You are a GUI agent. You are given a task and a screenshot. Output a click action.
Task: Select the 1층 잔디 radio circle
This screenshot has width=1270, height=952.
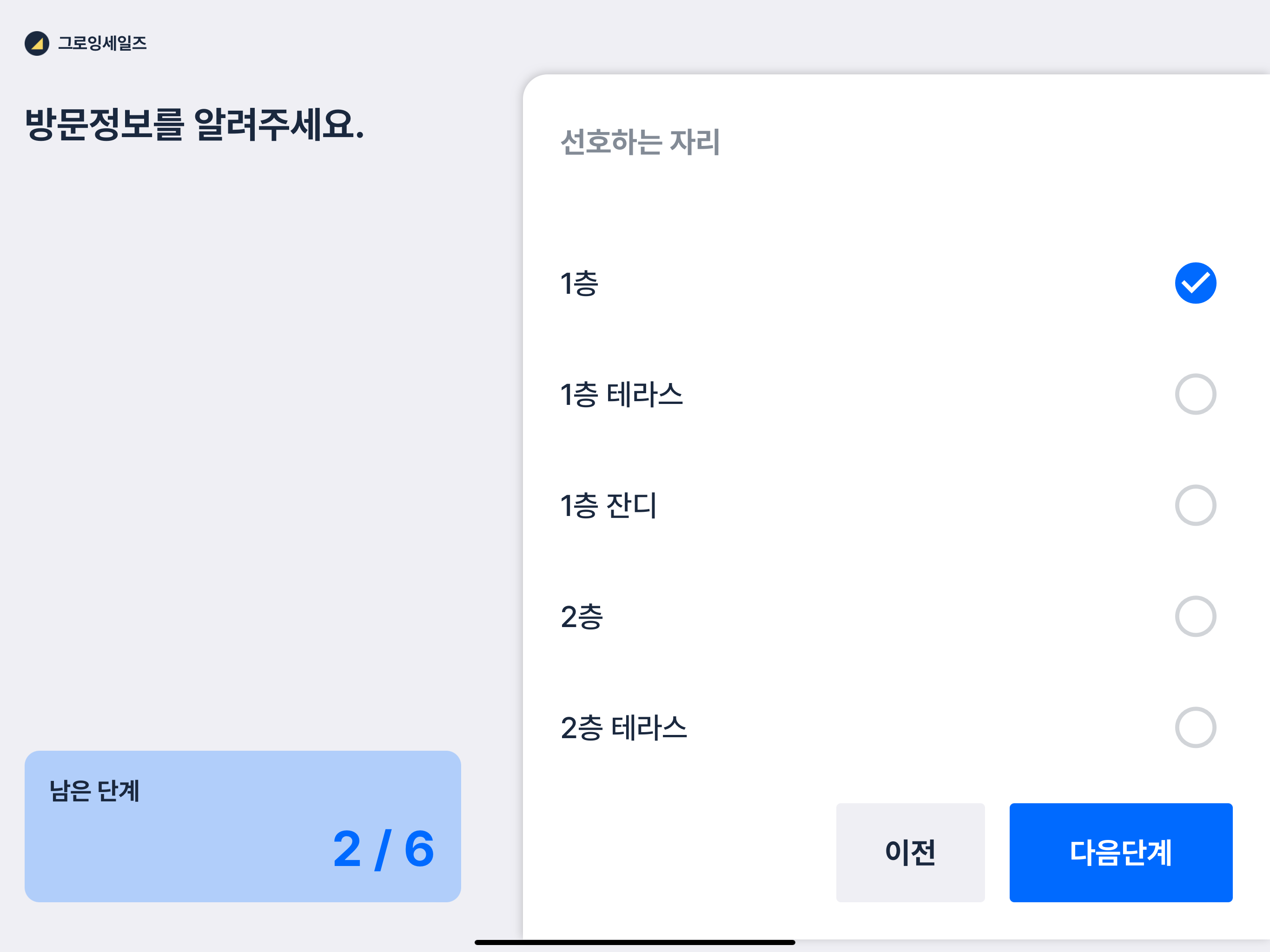click(x=1195, y=505)
